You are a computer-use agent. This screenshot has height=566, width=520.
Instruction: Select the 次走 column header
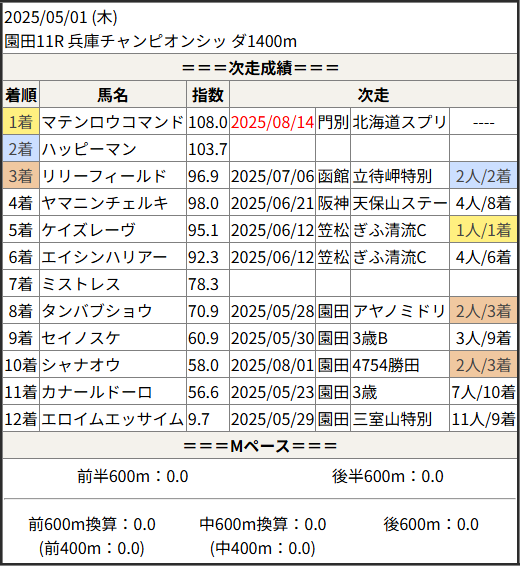(373, 95)
